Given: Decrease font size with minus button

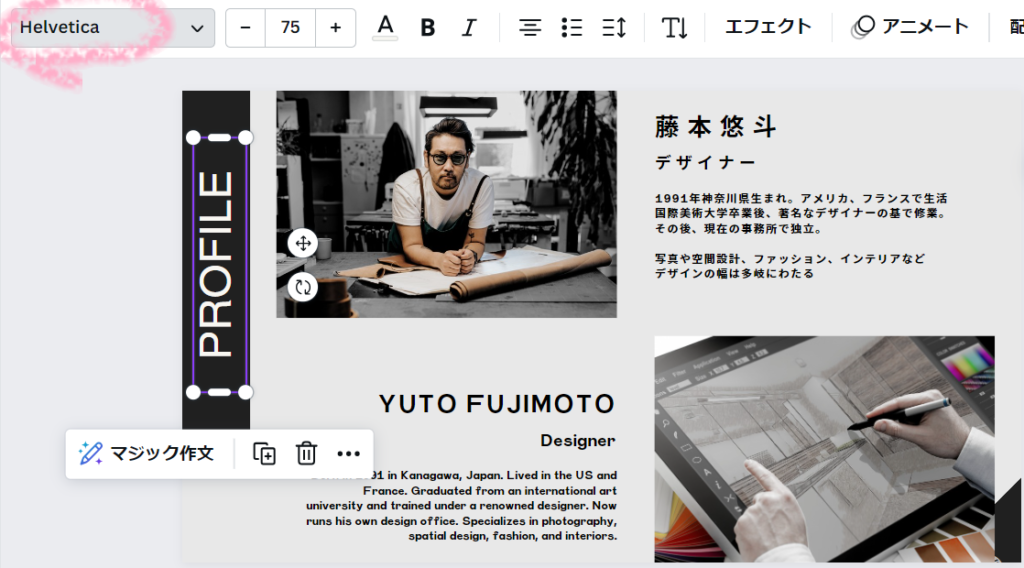Looking at the screenshot, I should tap(246, 27).
